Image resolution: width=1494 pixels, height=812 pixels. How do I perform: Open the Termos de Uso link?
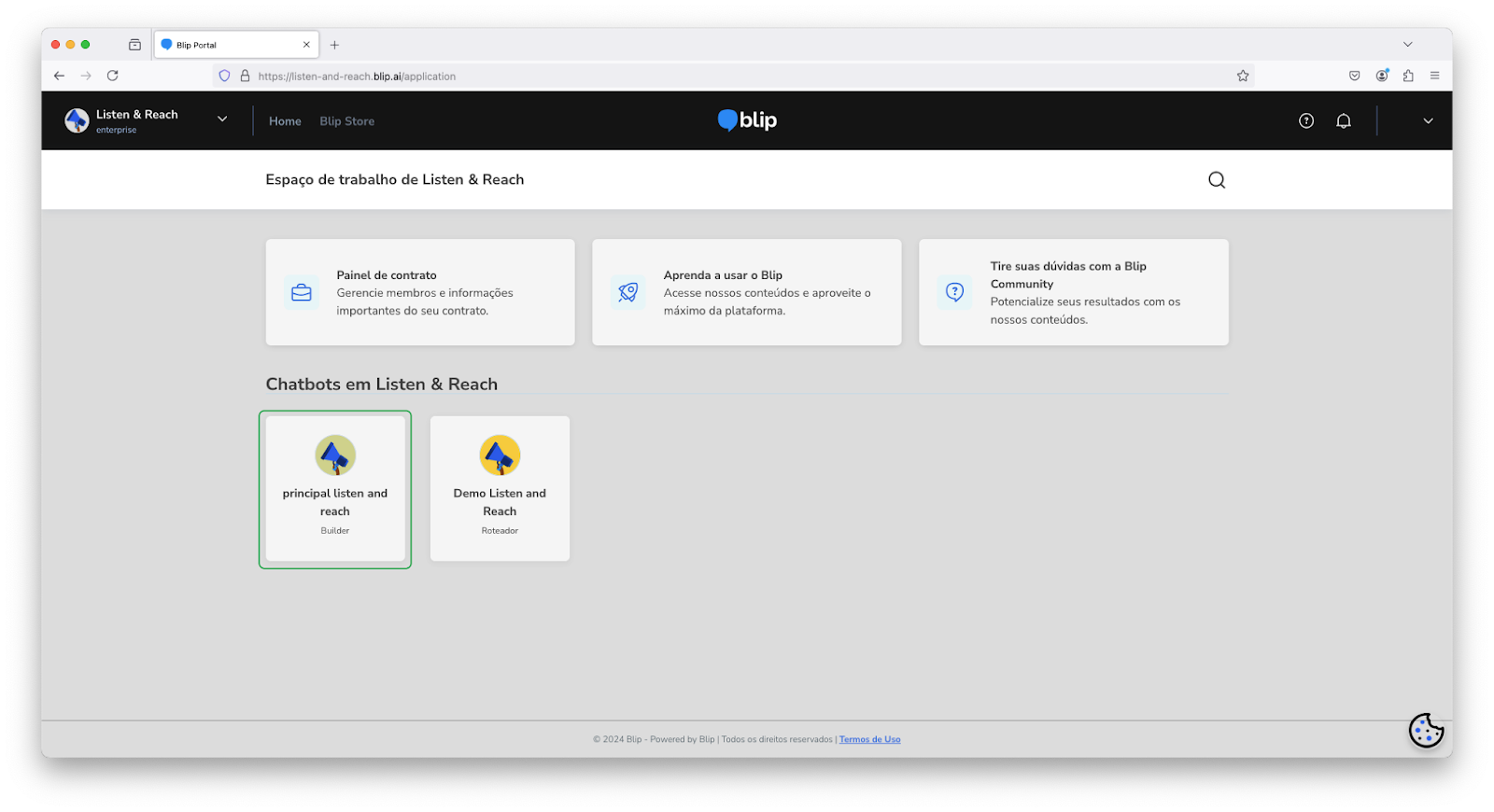(870, 739)
